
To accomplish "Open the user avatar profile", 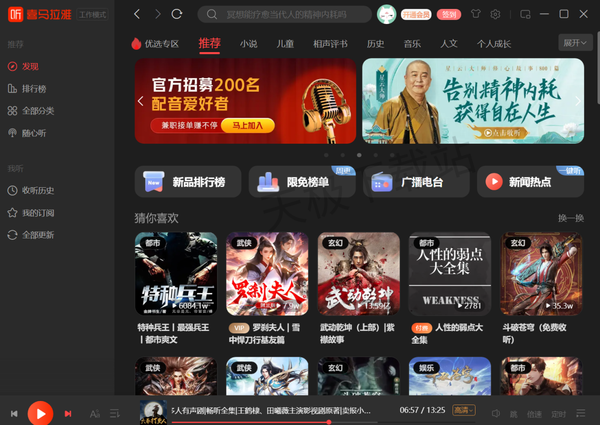I will [386, 14].
